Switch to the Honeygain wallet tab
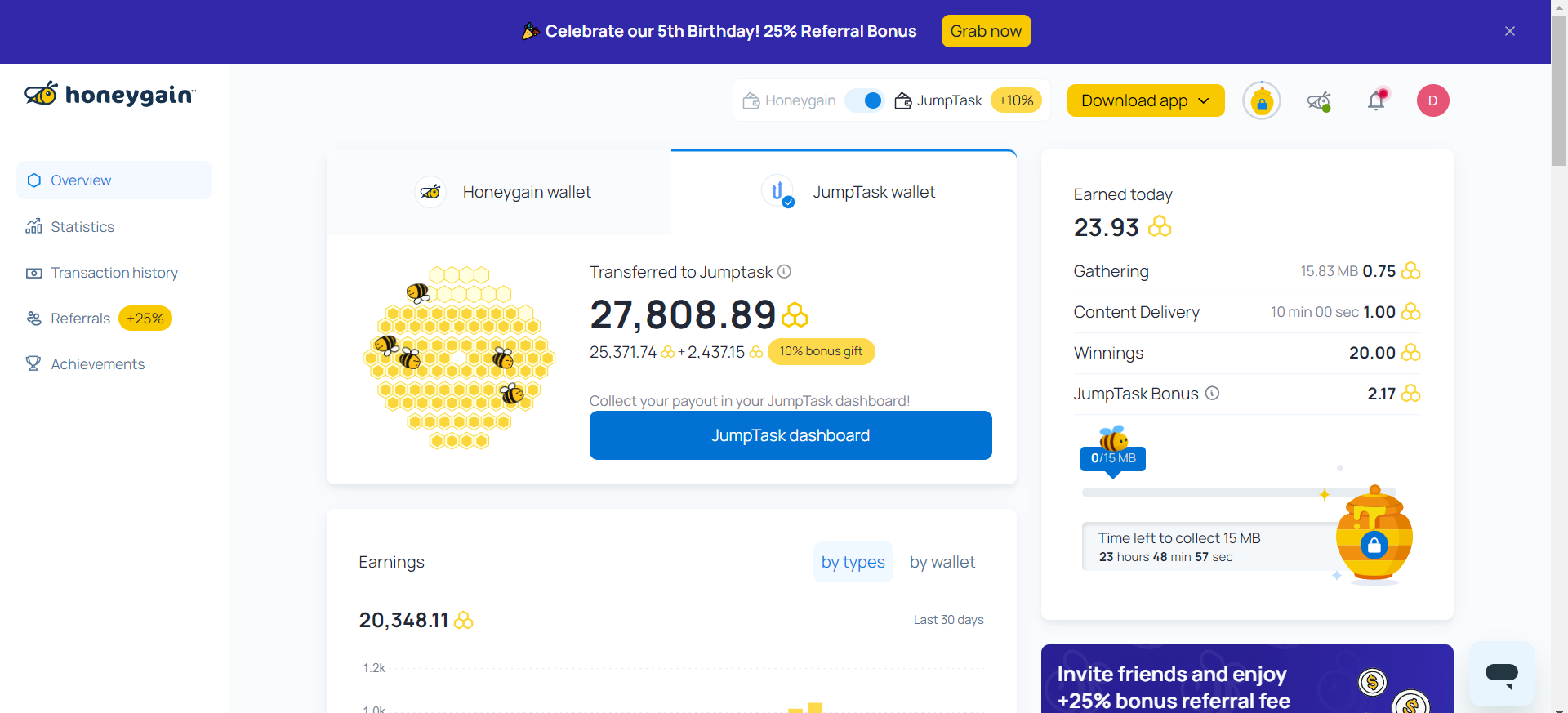This screenshot has height=713, width=1568. [x=499, y=192]
